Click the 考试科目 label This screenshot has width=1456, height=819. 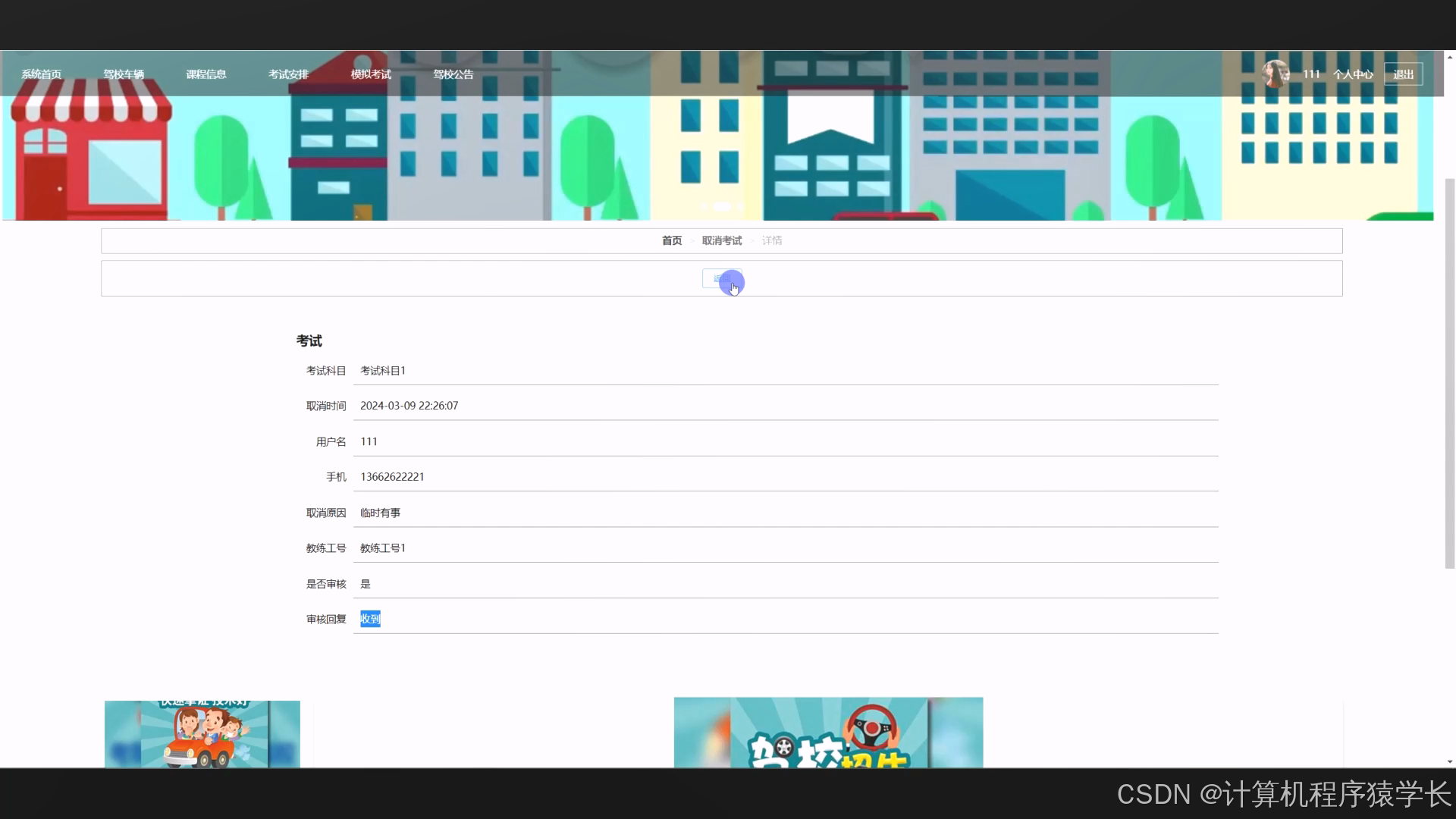326,371
